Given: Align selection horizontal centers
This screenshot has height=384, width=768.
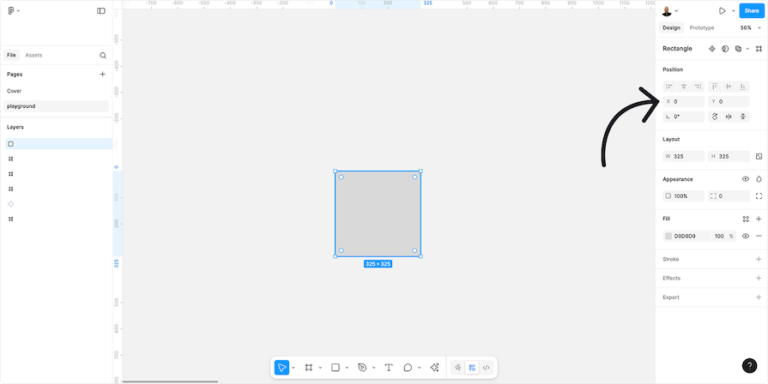Looking at the screenshot, I should pyautogui.click(x=684, y=86).
